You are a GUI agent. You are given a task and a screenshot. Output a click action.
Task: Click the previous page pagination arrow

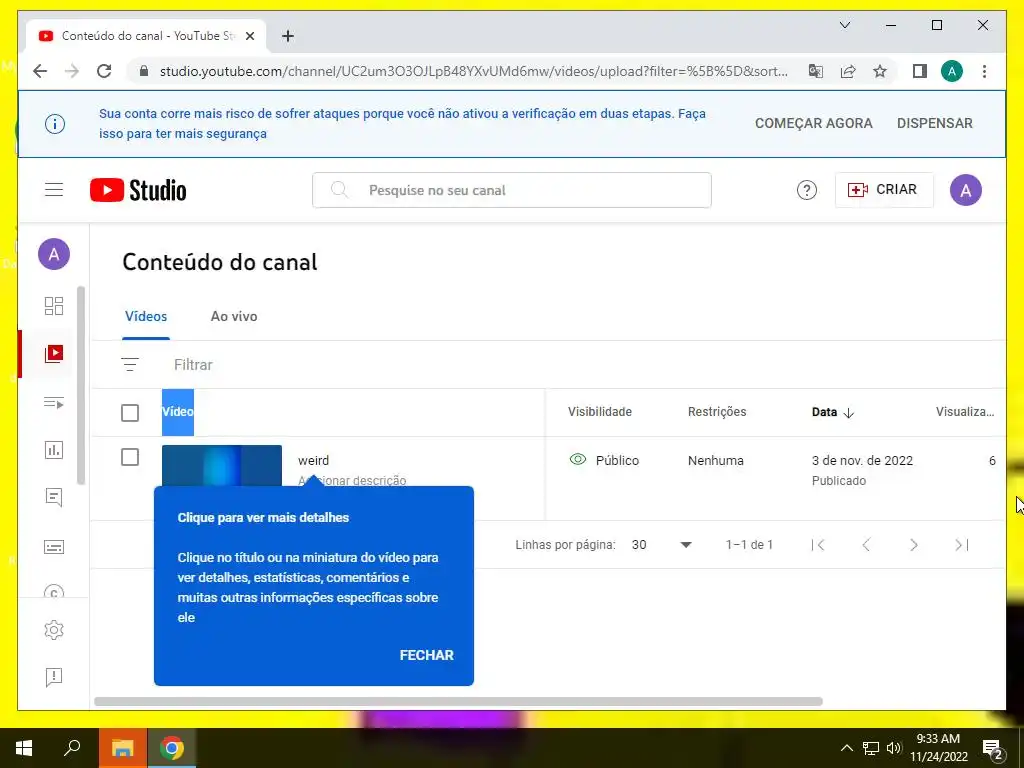click(x=866, y=545)
